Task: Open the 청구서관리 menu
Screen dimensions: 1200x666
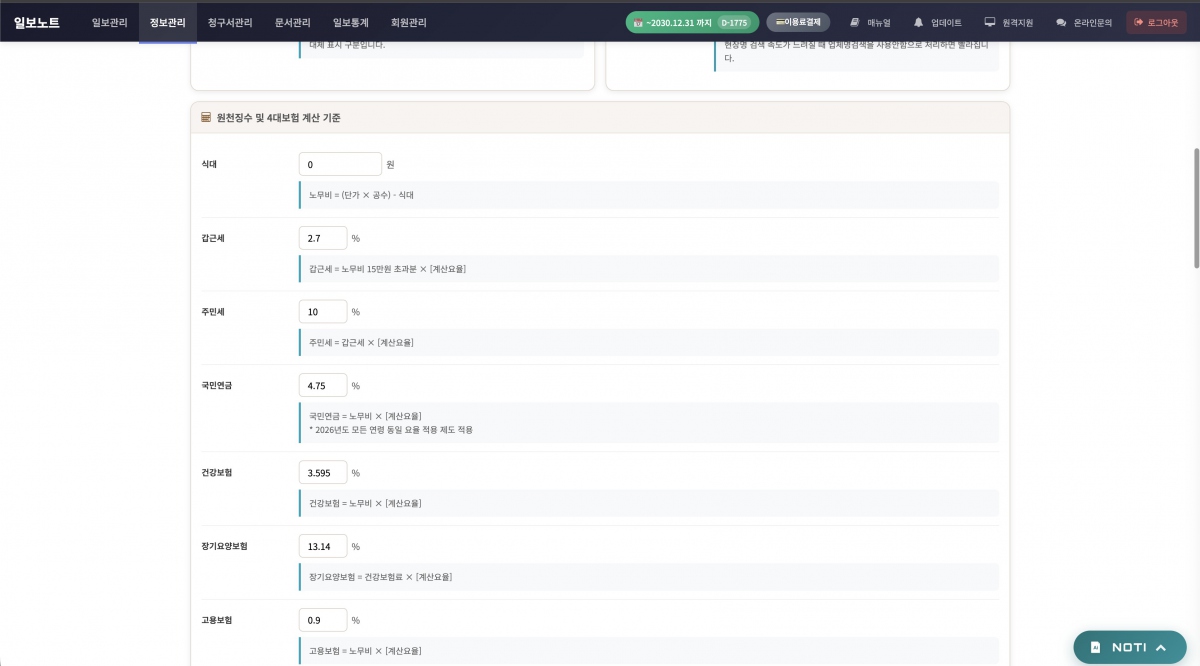Action: tap(230, 22)
